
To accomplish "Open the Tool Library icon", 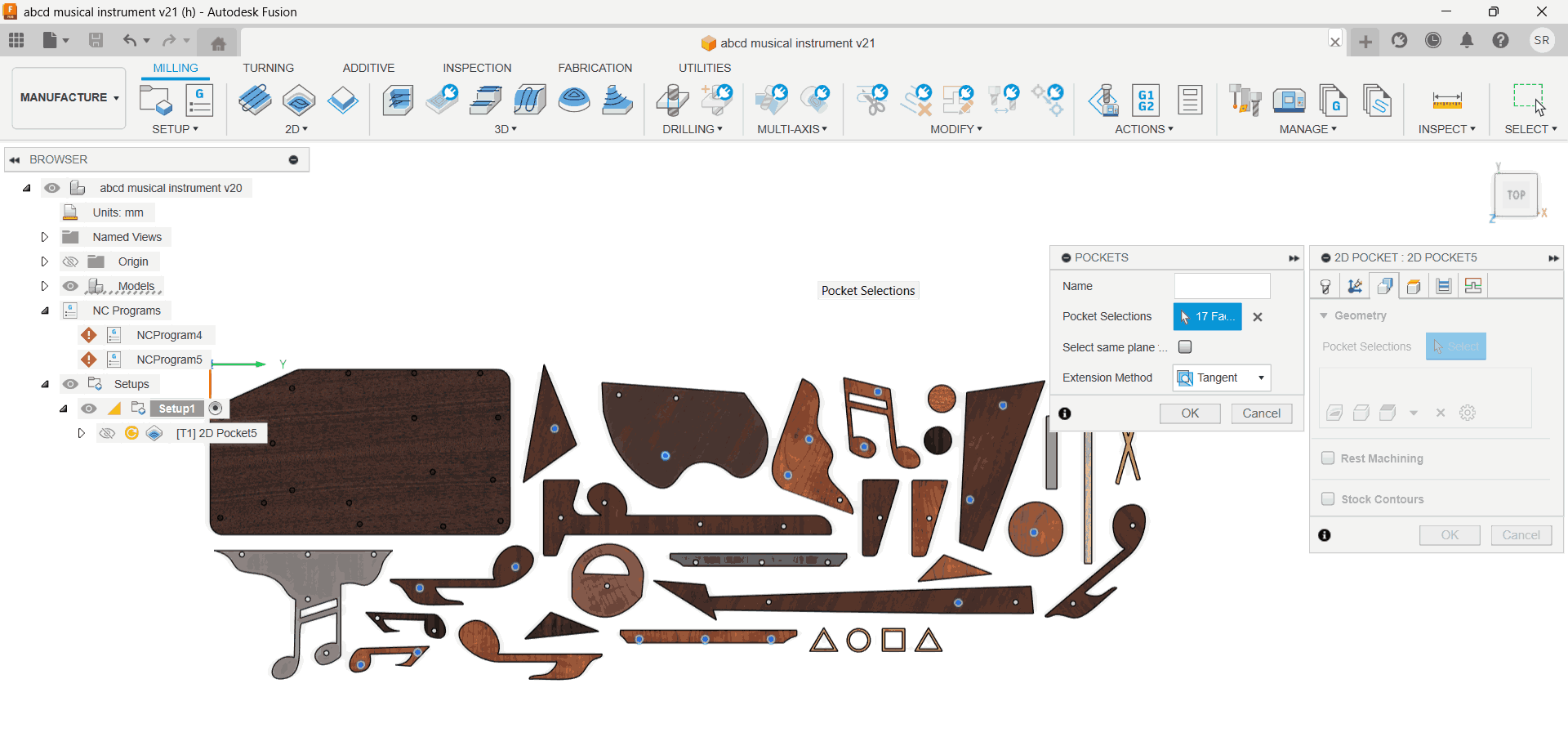I will pos(1245,101).
